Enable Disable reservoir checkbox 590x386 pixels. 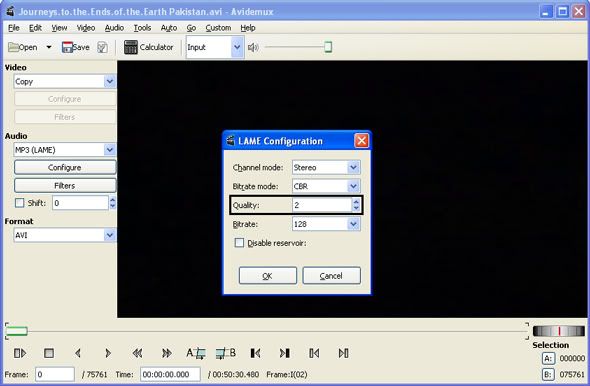239,243
